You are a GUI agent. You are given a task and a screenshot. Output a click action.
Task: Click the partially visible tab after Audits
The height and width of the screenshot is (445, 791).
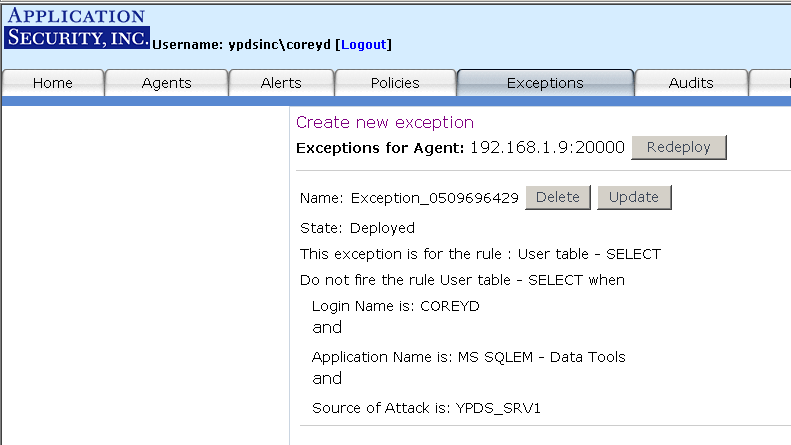click(x=773, y=83)
